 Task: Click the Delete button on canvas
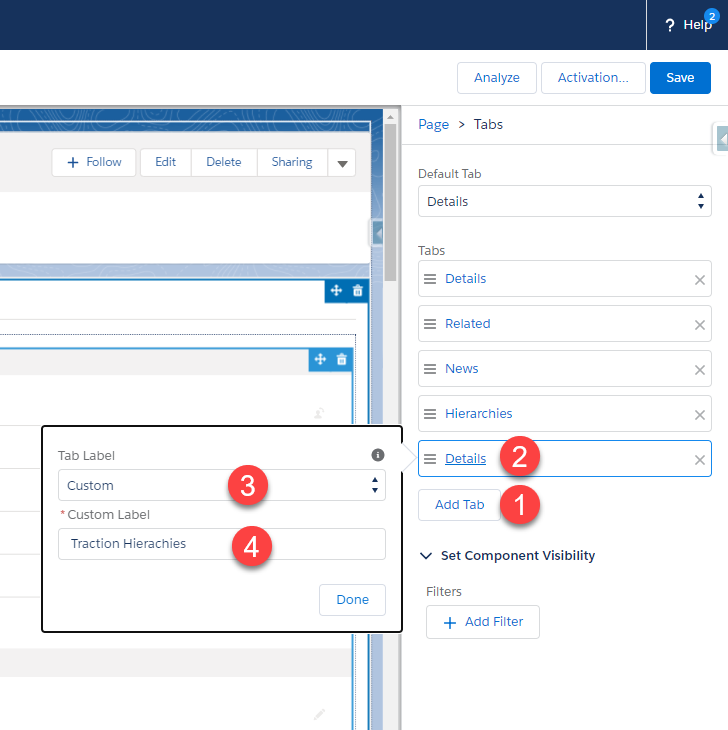[x=223, y=162]
